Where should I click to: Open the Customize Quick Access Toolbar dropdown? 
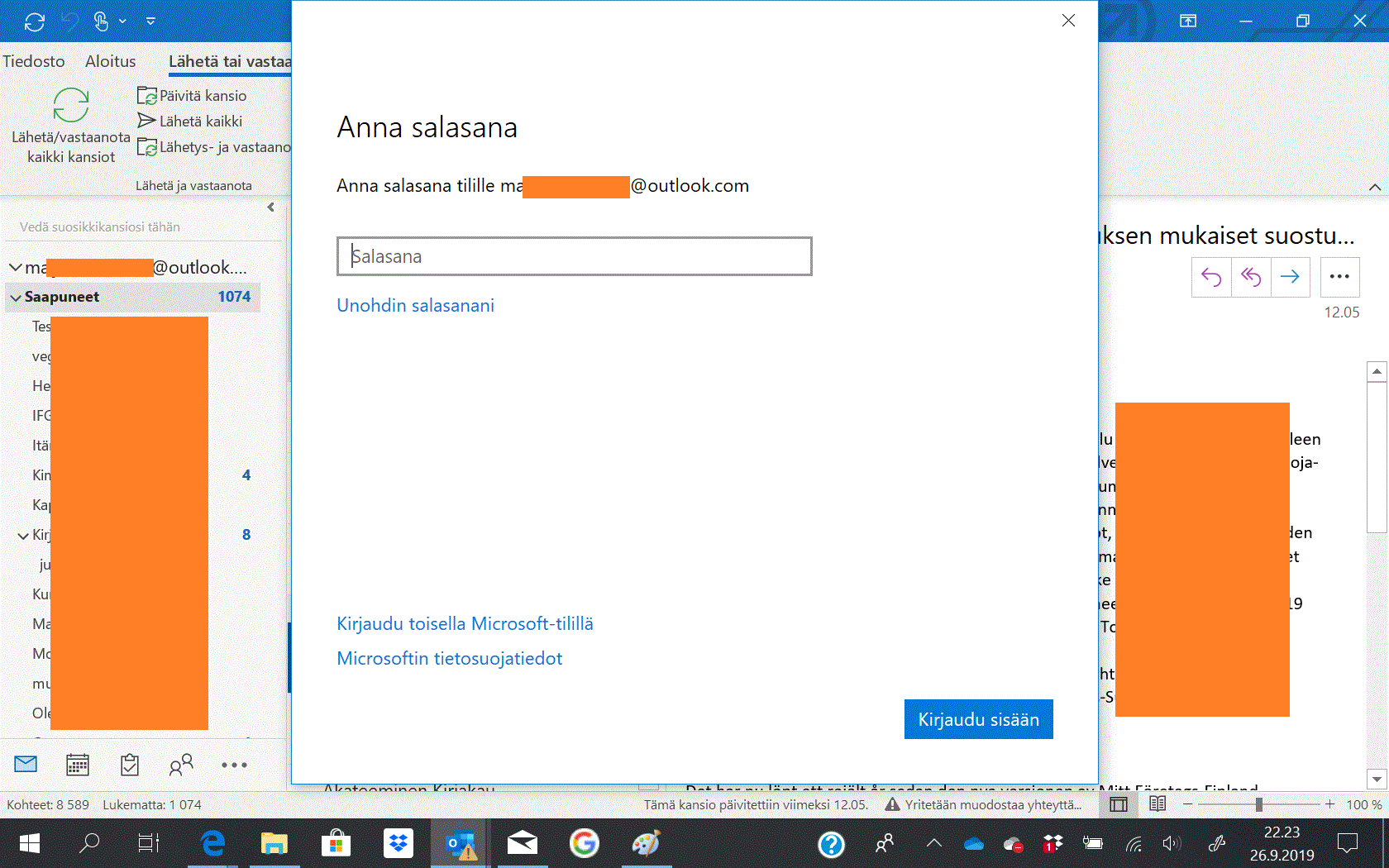150,21
